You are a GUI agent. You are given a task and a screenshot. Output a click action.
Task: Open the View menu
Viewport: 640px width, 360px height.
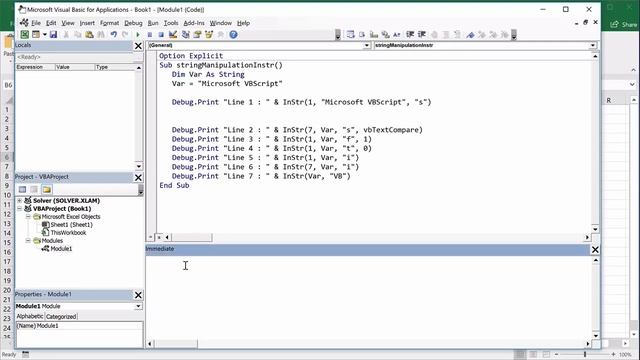pos(68,23)
